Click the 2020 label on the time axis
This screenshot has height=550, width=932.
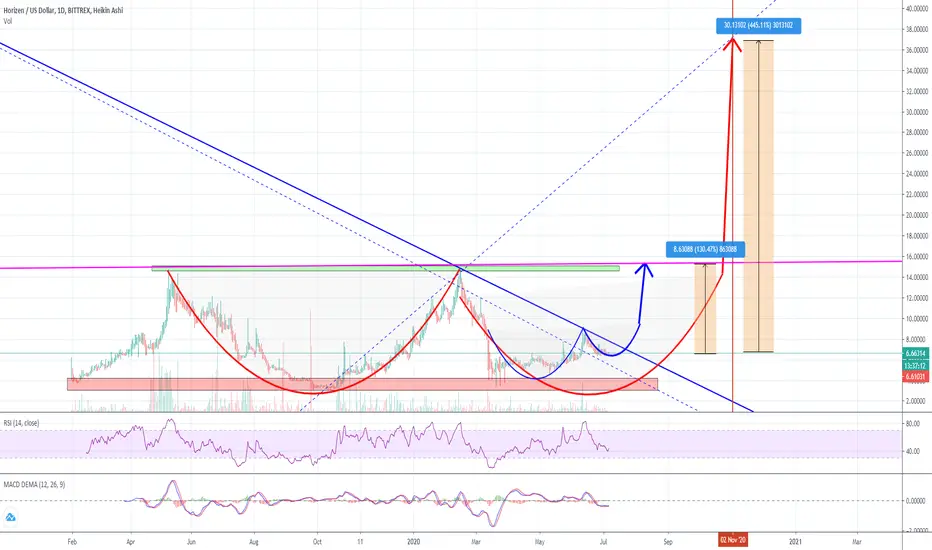tap(414, 542)
